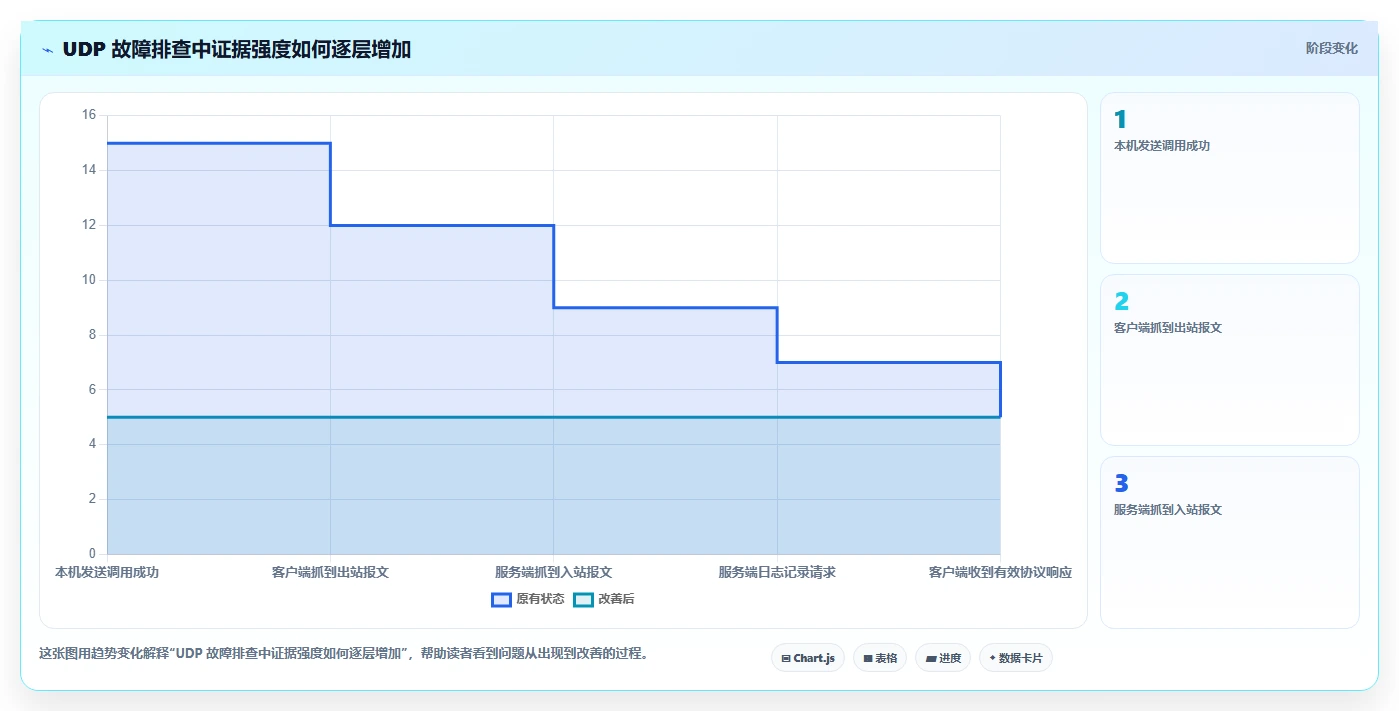Click the 阶段变化 label in header
The image size is (1399, 711).
pos(1331,48)
